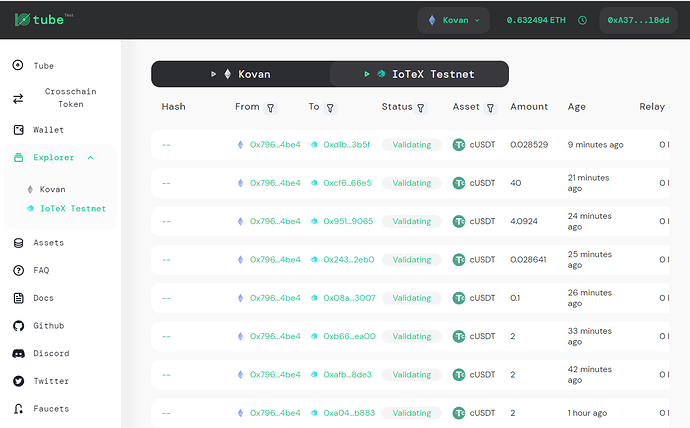The height and width of the screenshot is (428, 690).
Task: Click the FAQ question mark icon
Action: [18, 270]
